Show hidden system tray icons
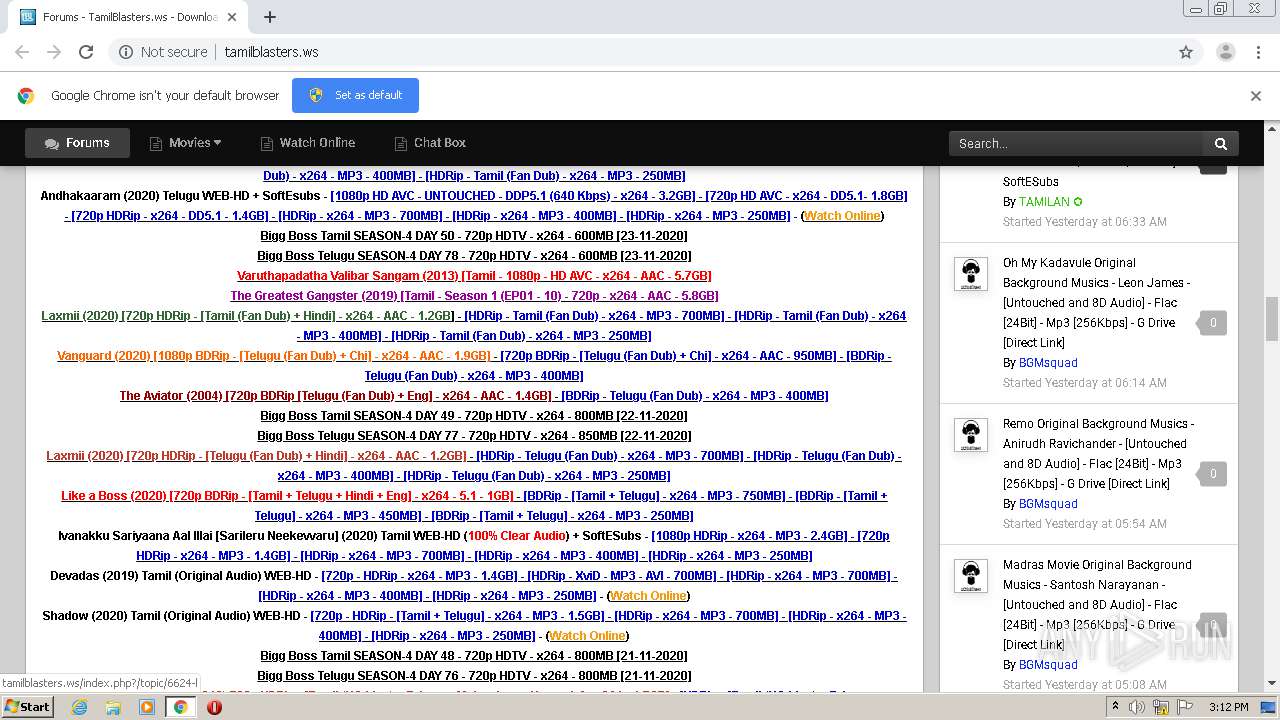1280x720 pixels. pyautogui.click(x=1115, y=707)
